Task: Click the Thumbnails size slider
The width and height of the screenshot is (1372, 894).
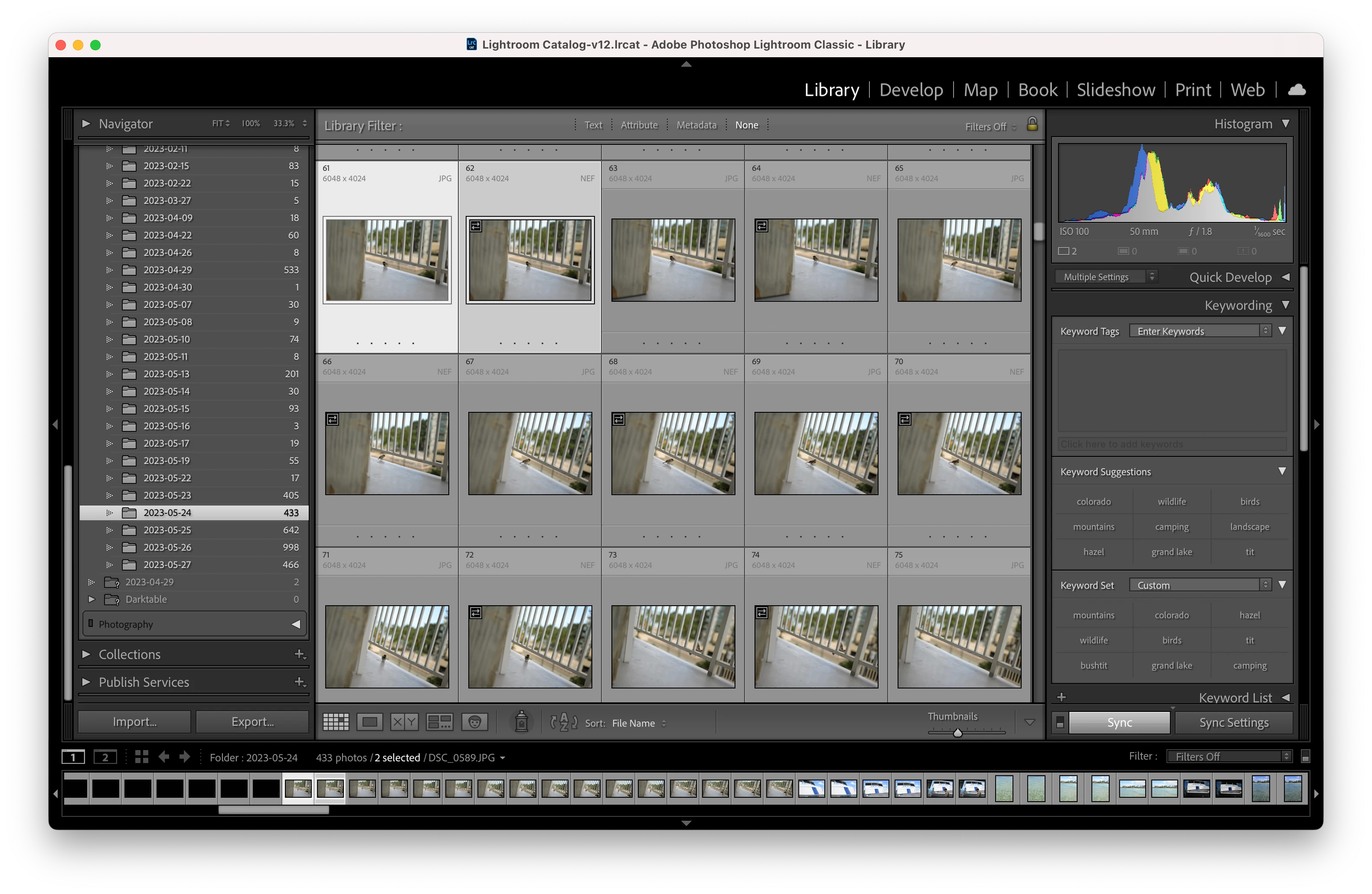Action: coord(957,733)
